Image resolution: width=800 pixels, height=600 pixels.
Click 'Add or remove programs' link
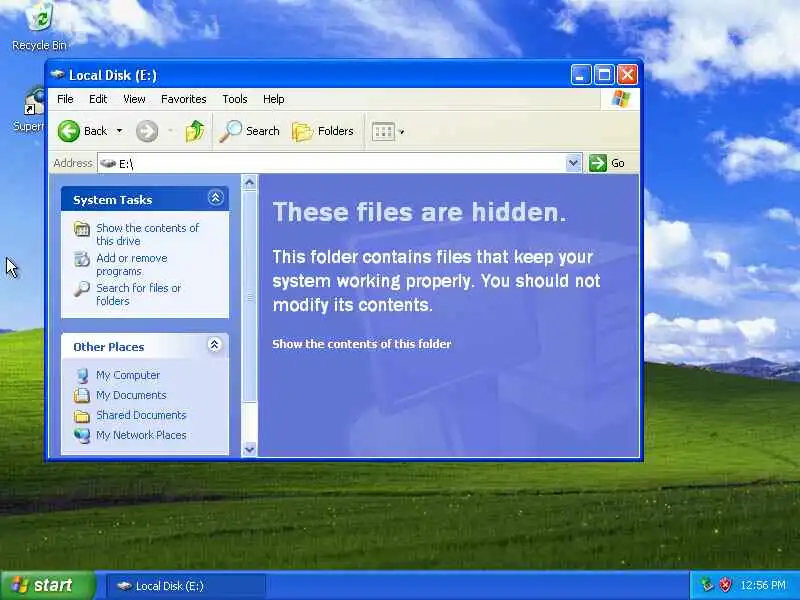(132, 264)
